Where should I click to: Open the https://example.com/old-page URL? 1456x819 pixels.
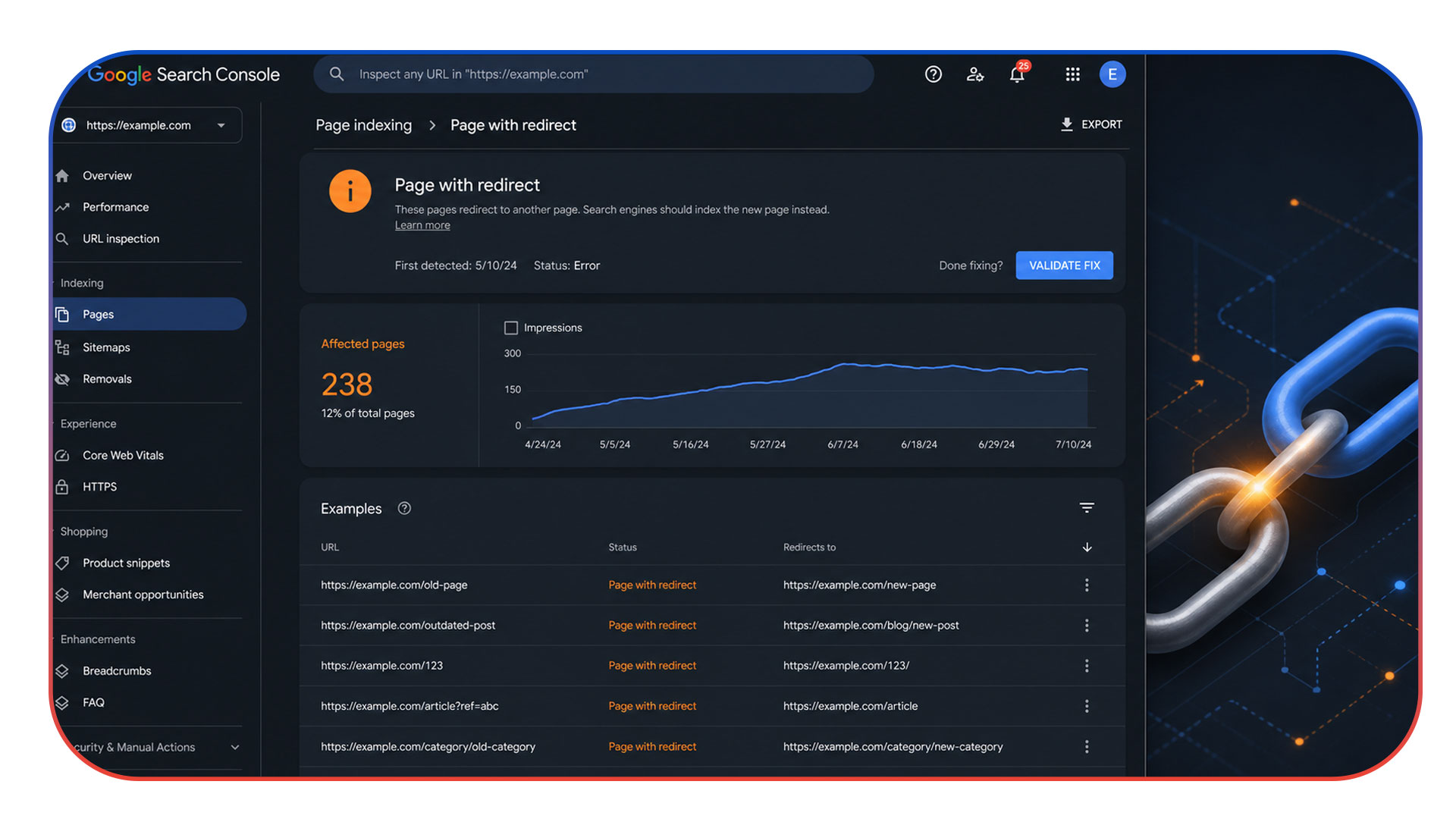click(394, 585)
